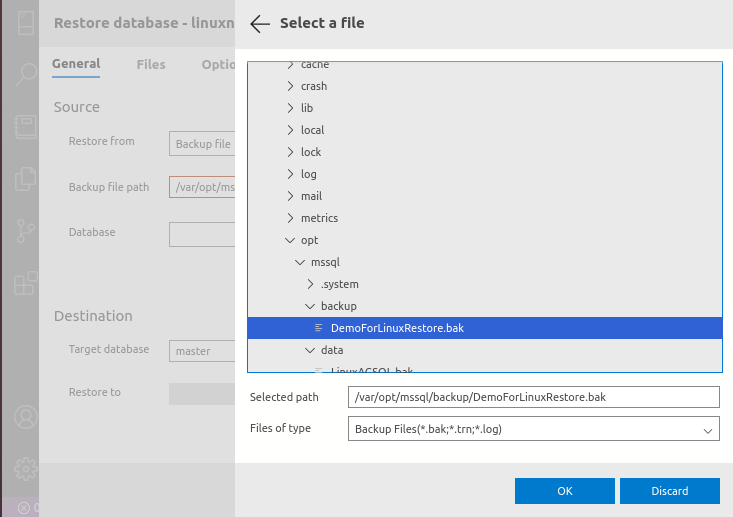
Task: Switch to the General tab
Action: click(76, 64)
